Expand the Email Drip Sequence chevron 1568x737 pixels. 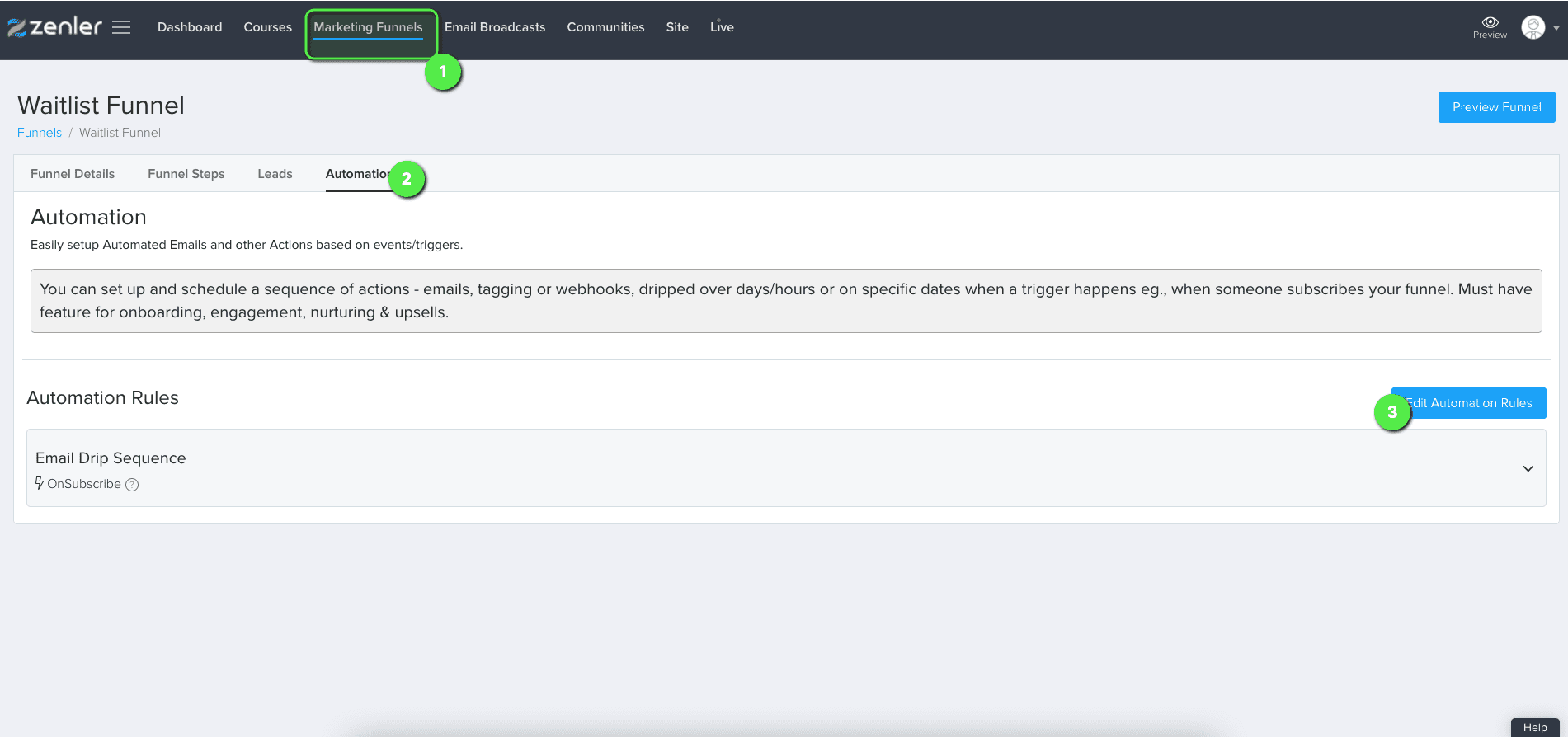(1528, 468)
